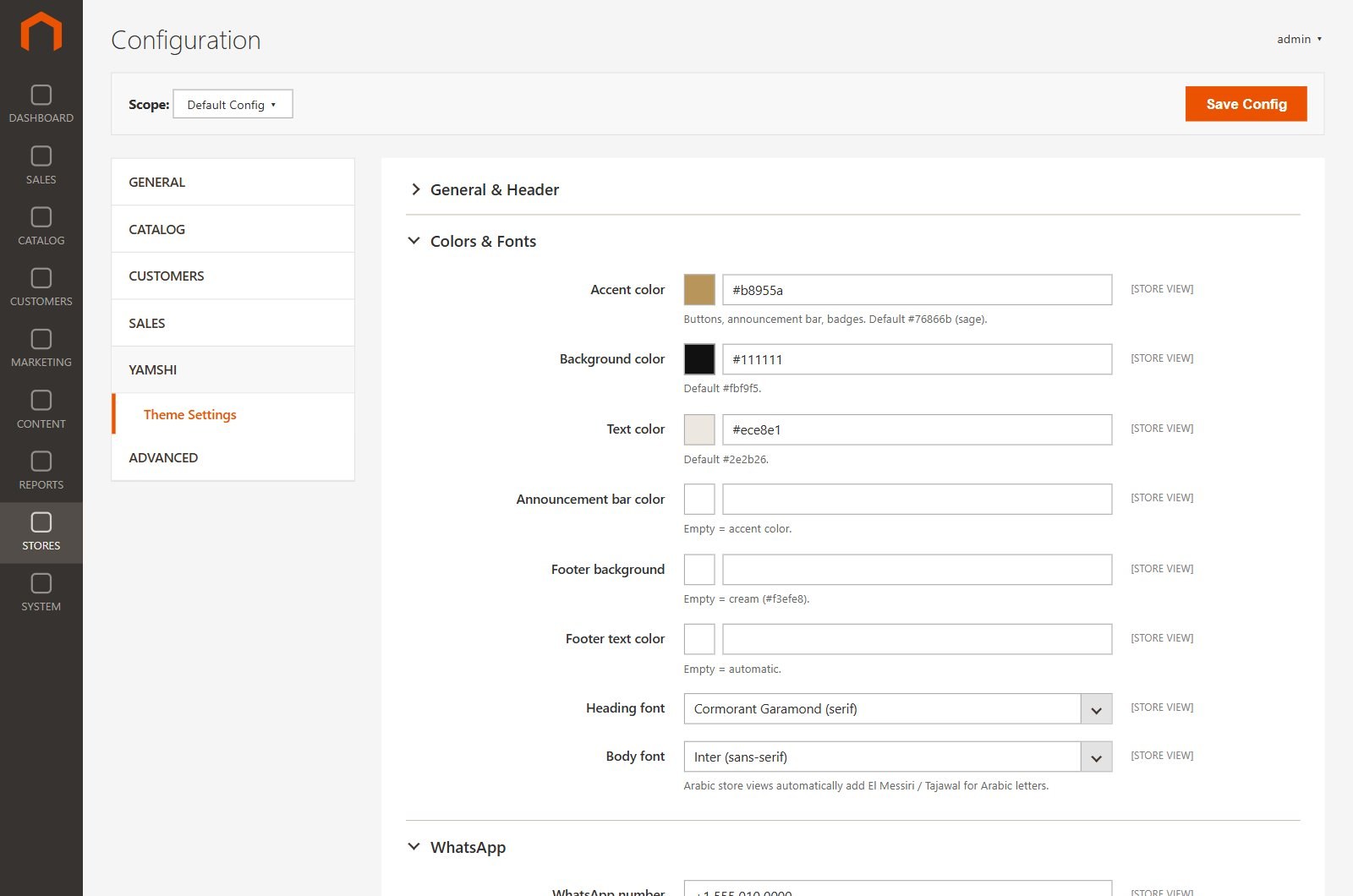Click the Footer text color input

click(x=918, y=639)
